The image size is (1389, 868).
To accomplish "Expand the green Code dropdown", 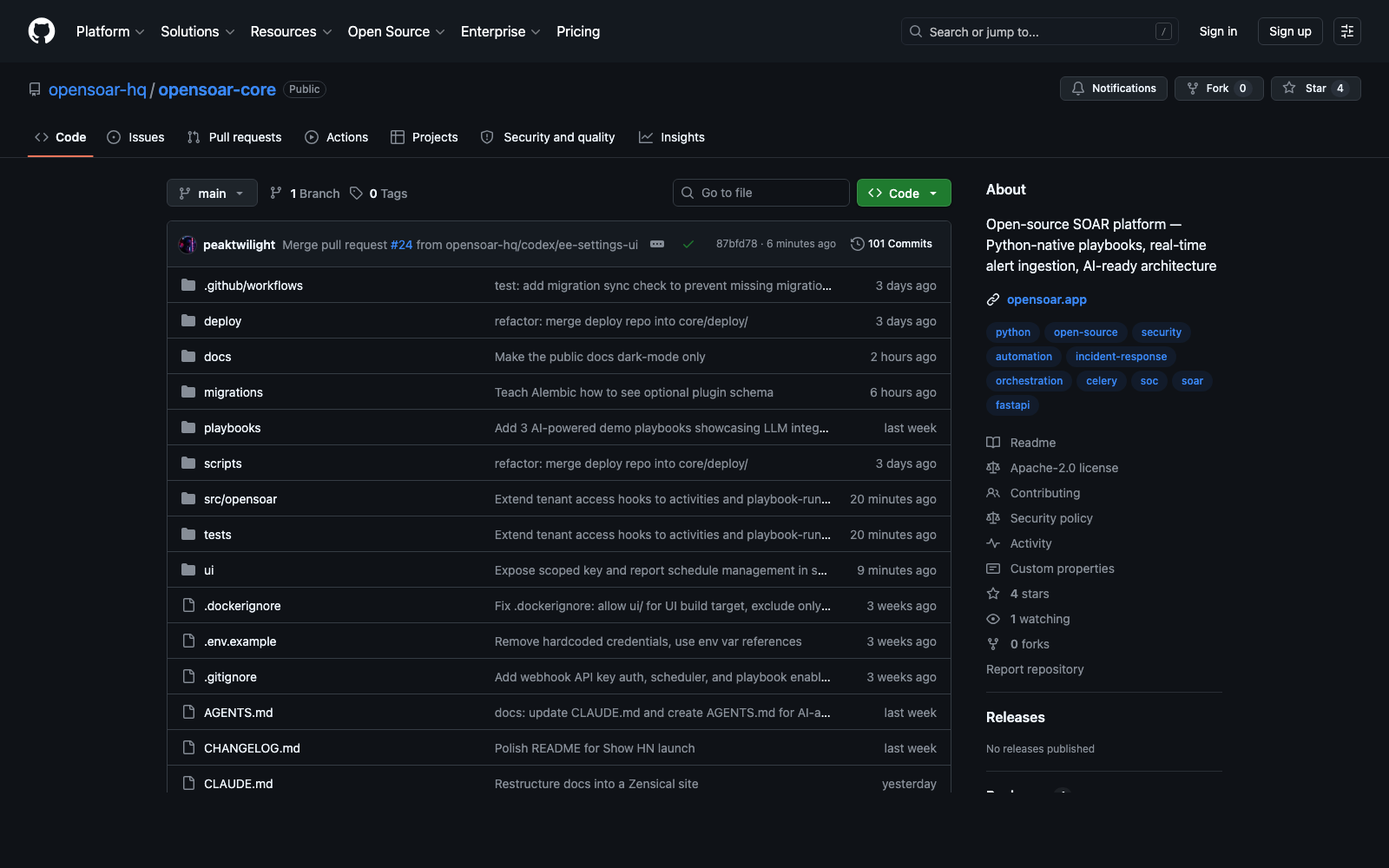I will click(x=903, y=193).
